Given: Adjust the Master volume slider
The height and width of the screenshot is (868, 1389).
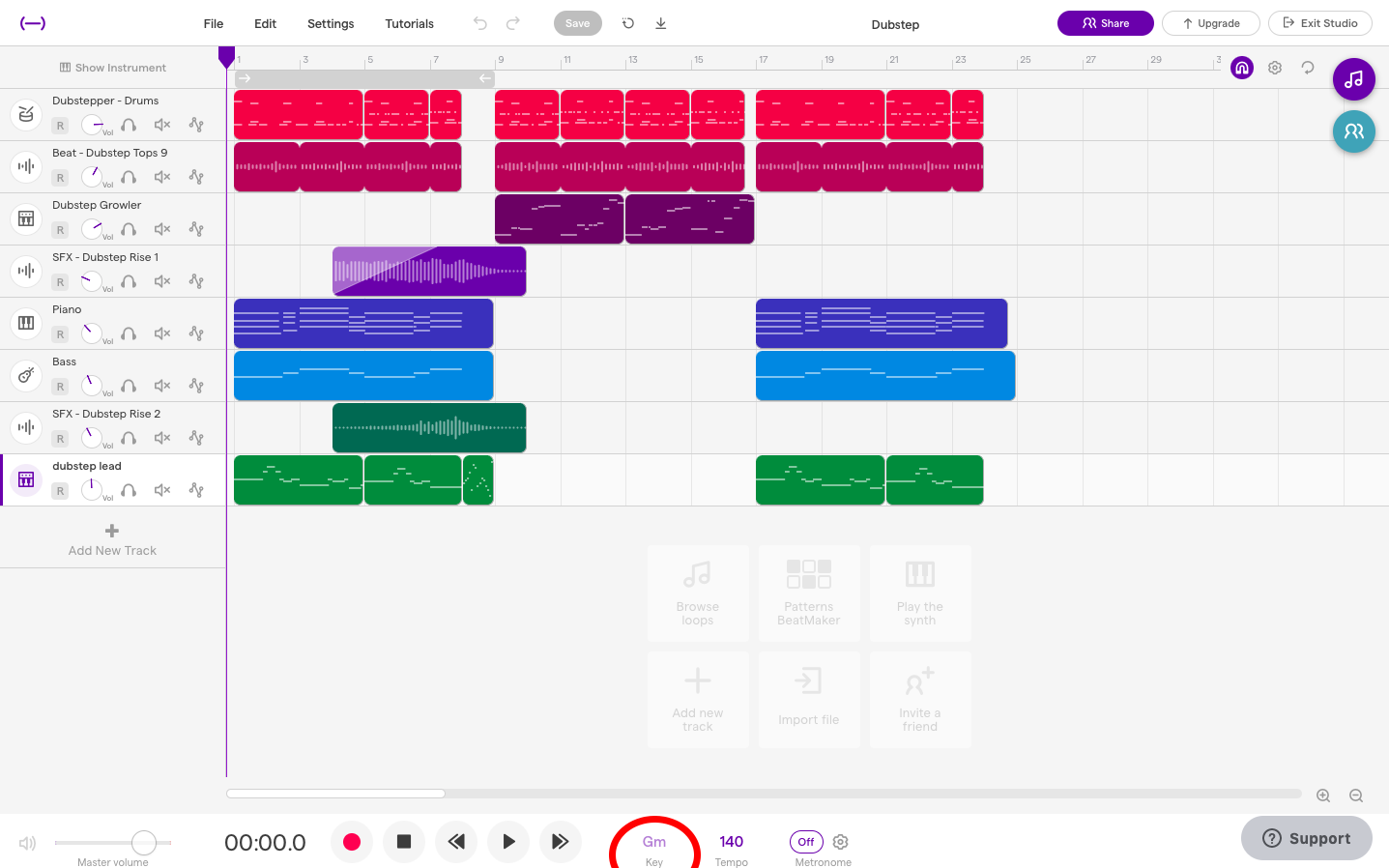Looking at the screenshot, I should 143,843.
